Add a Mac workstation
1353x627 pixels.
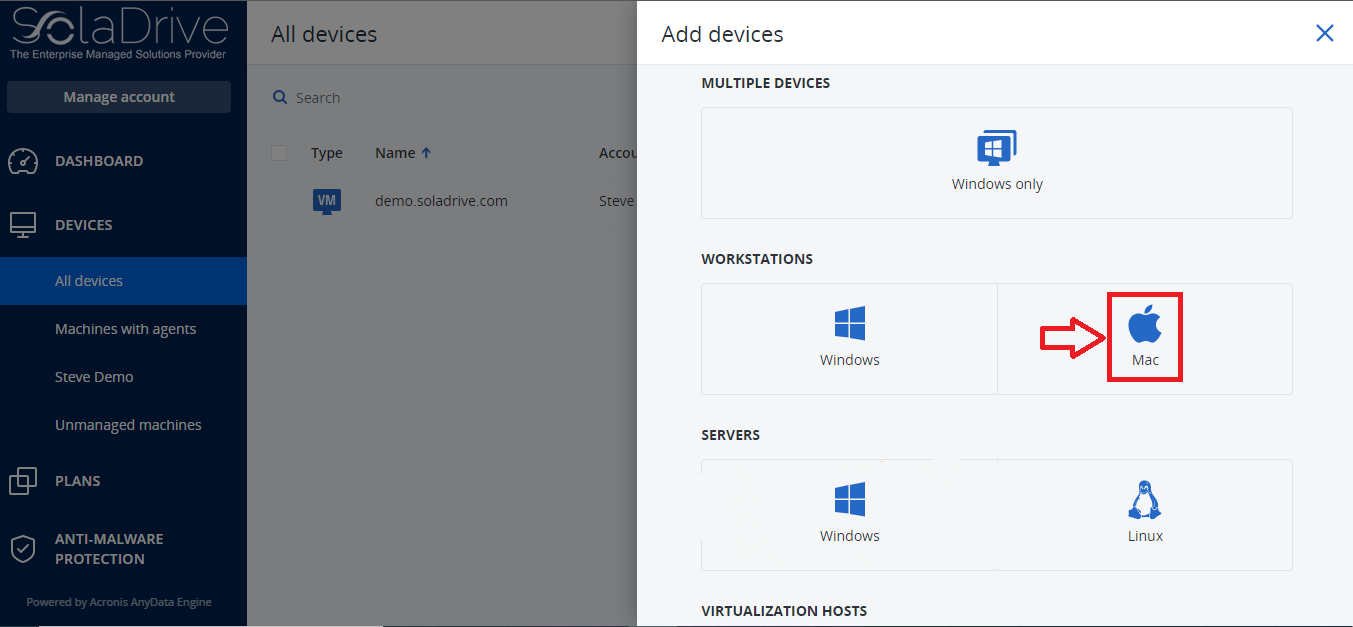pos(1145,339)
